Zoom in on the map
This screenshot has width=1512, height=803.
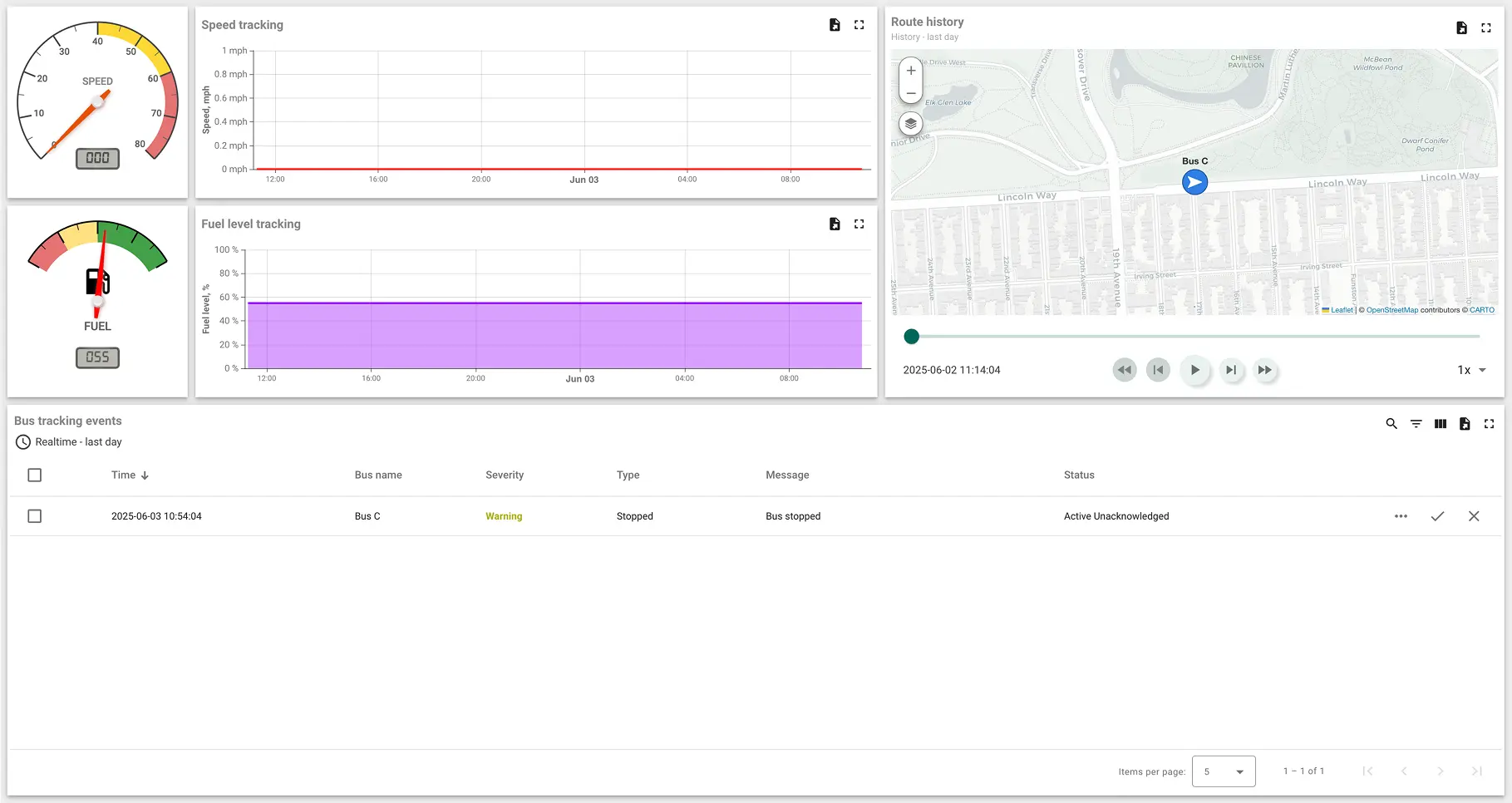911,71
